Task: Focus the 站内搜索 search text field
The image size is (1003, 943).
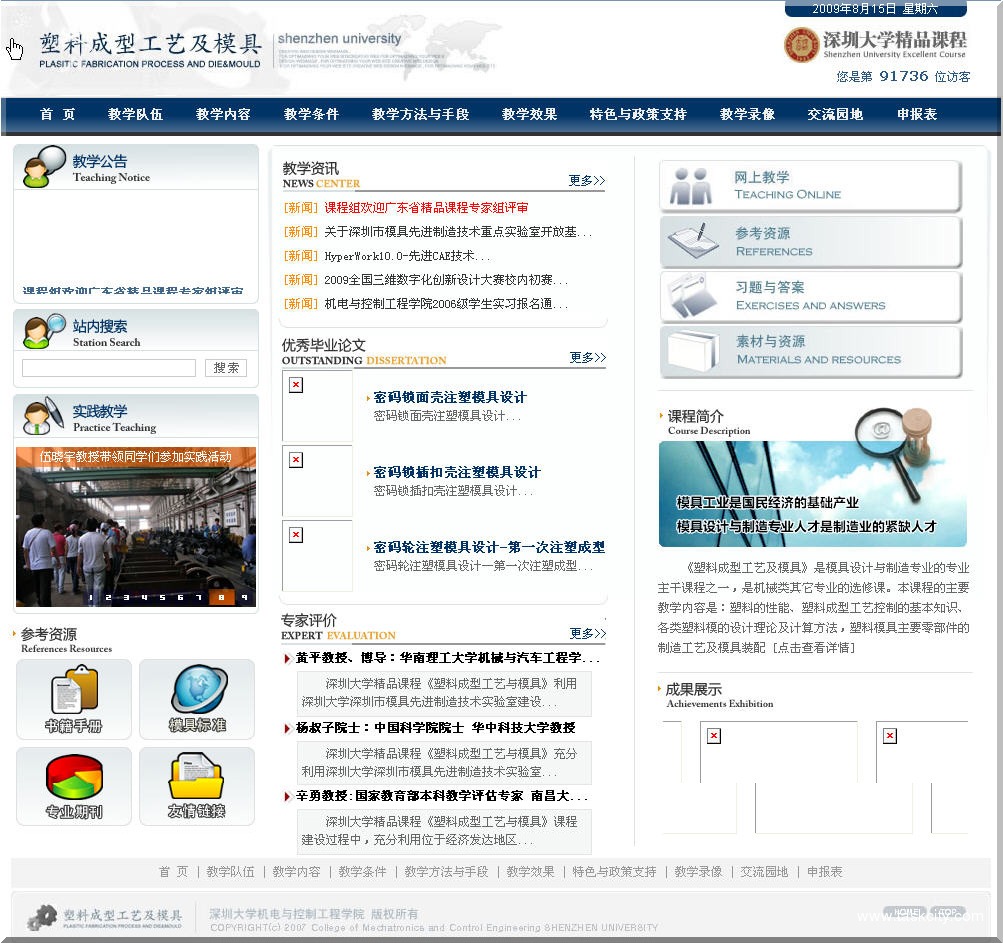Action: click(109, 368)
